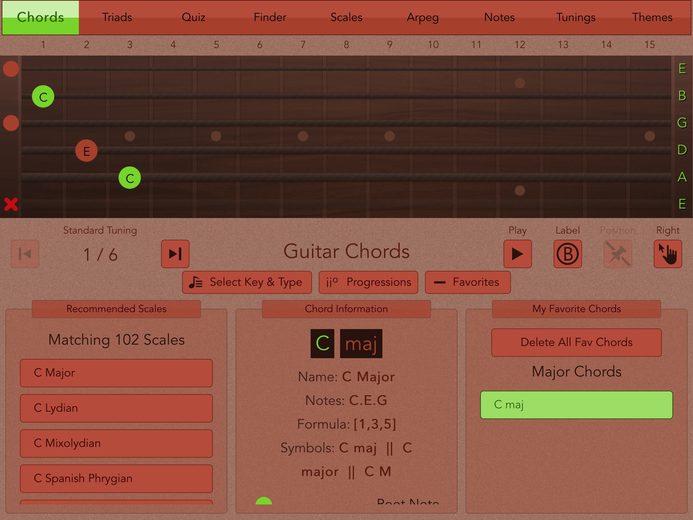Image resolution: width=693 pixels, height=520 pixels.
Task: Open C Spanish Phrygian scale
Action: coord(116,478)
